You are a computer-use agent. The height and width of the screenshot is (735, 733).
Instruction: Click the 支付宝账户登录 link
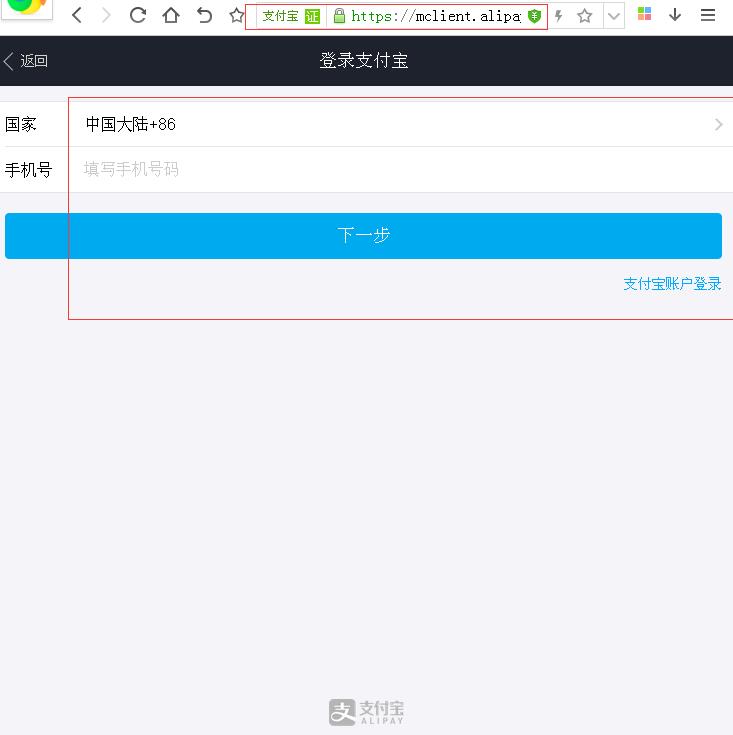click(x=672, y=284)
